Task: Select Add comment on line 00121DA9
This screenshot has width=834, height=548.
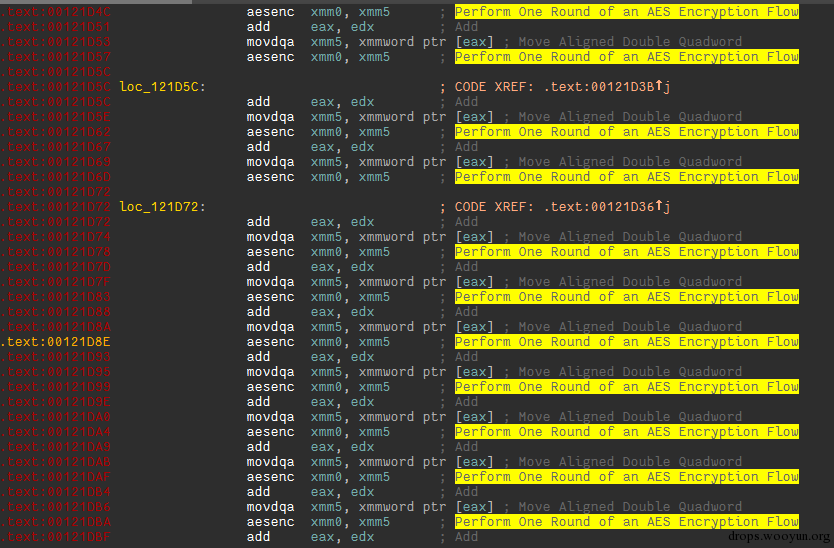Action: click(466, 447)
